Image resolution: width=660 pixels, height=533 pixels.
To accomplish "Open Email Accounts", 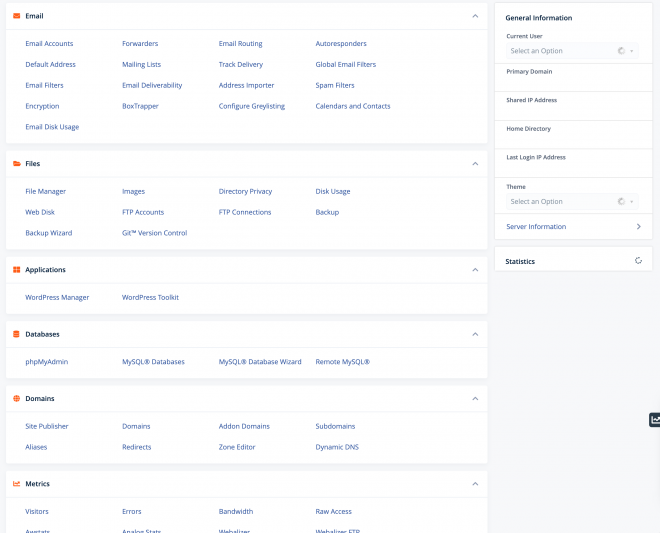I will [49, 44].
